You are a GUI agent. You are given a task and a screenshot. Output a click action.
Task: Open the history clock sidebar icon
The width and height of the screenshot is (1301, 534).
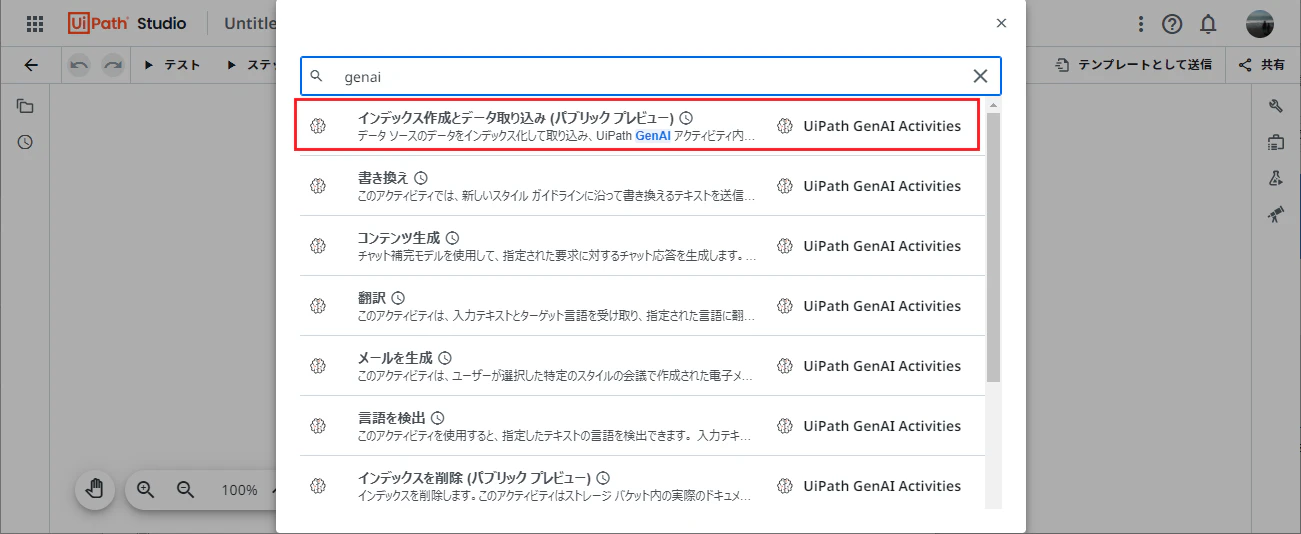pos(25,142)
